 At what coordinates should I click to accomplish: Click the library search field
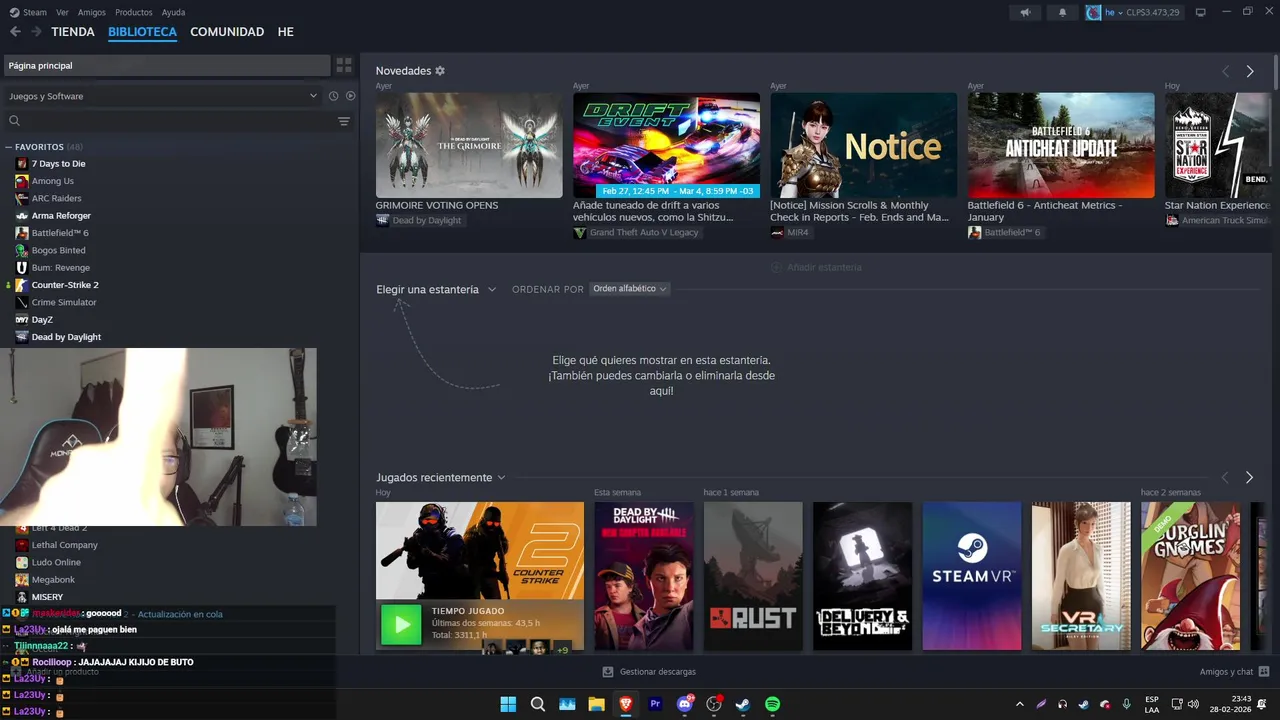coord(165,121)
